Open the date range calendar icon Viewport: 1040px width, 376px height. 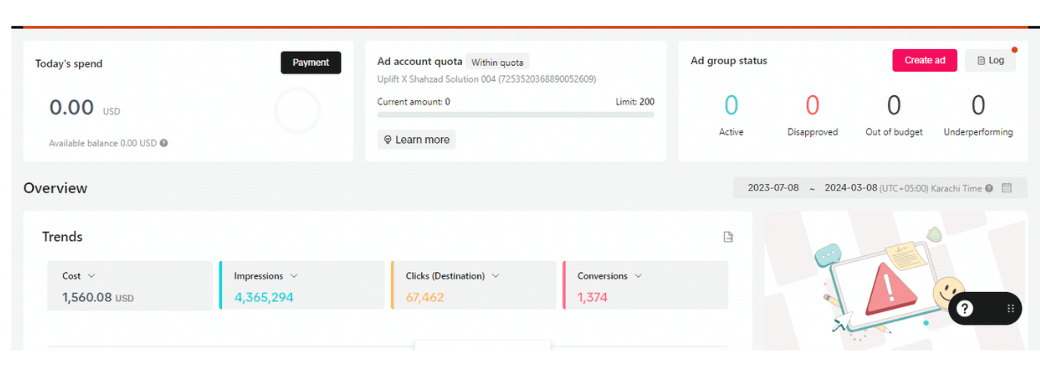(1007, 188)
